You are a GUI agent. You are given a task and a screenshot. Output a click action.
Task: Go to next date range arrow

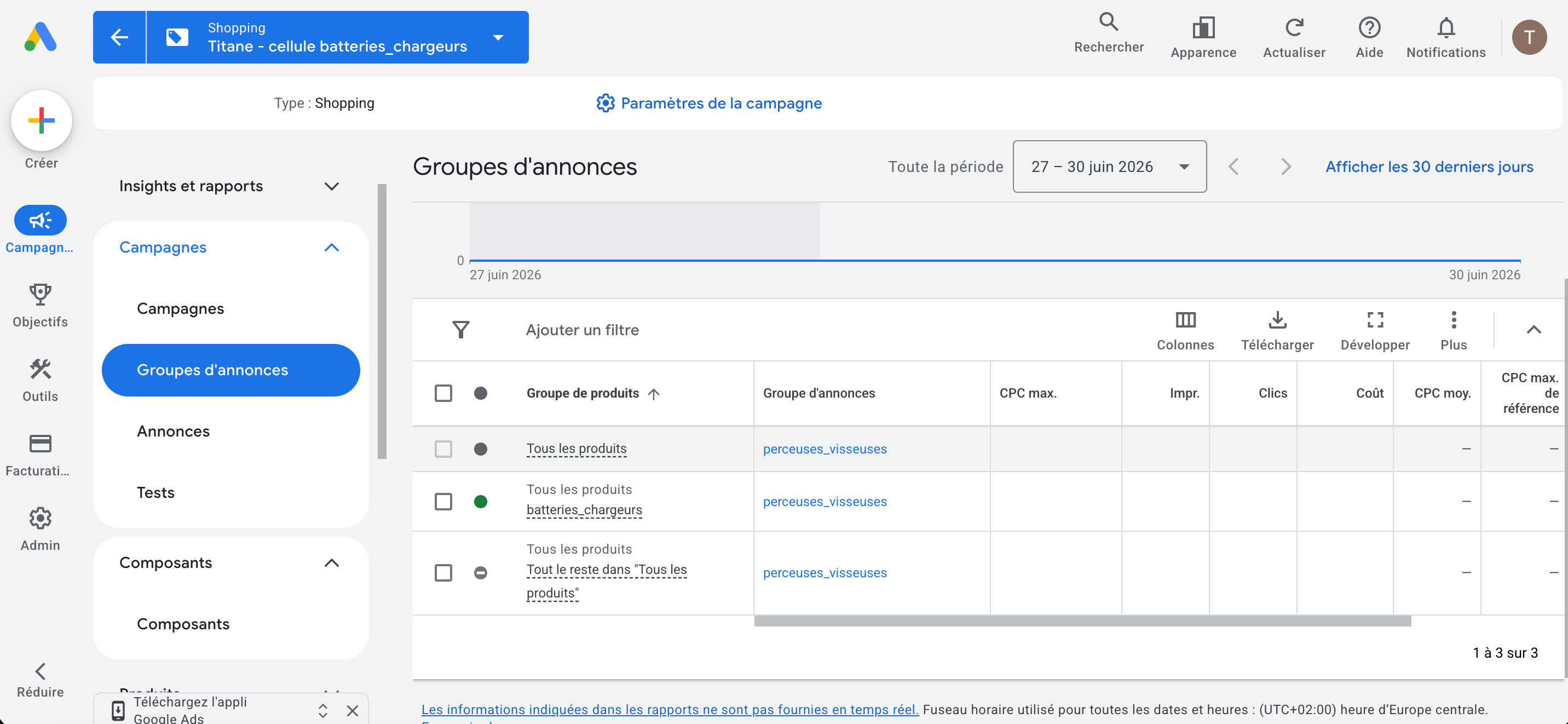point(1285,166)
